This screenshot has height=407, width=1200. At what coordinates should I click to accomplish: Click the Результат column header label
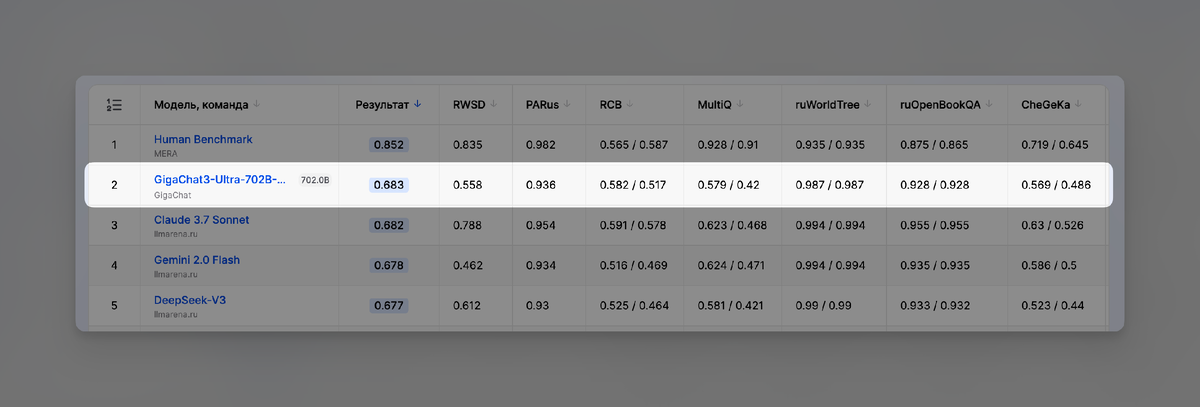coord(382,104)
